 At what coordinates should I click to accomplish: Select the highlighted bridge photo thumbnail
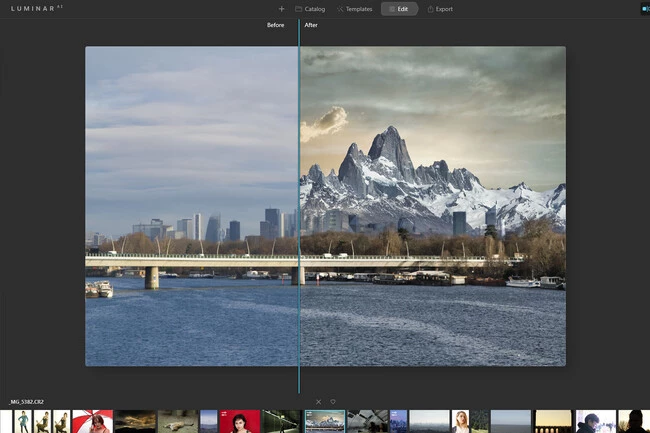[x=324, y=421]
